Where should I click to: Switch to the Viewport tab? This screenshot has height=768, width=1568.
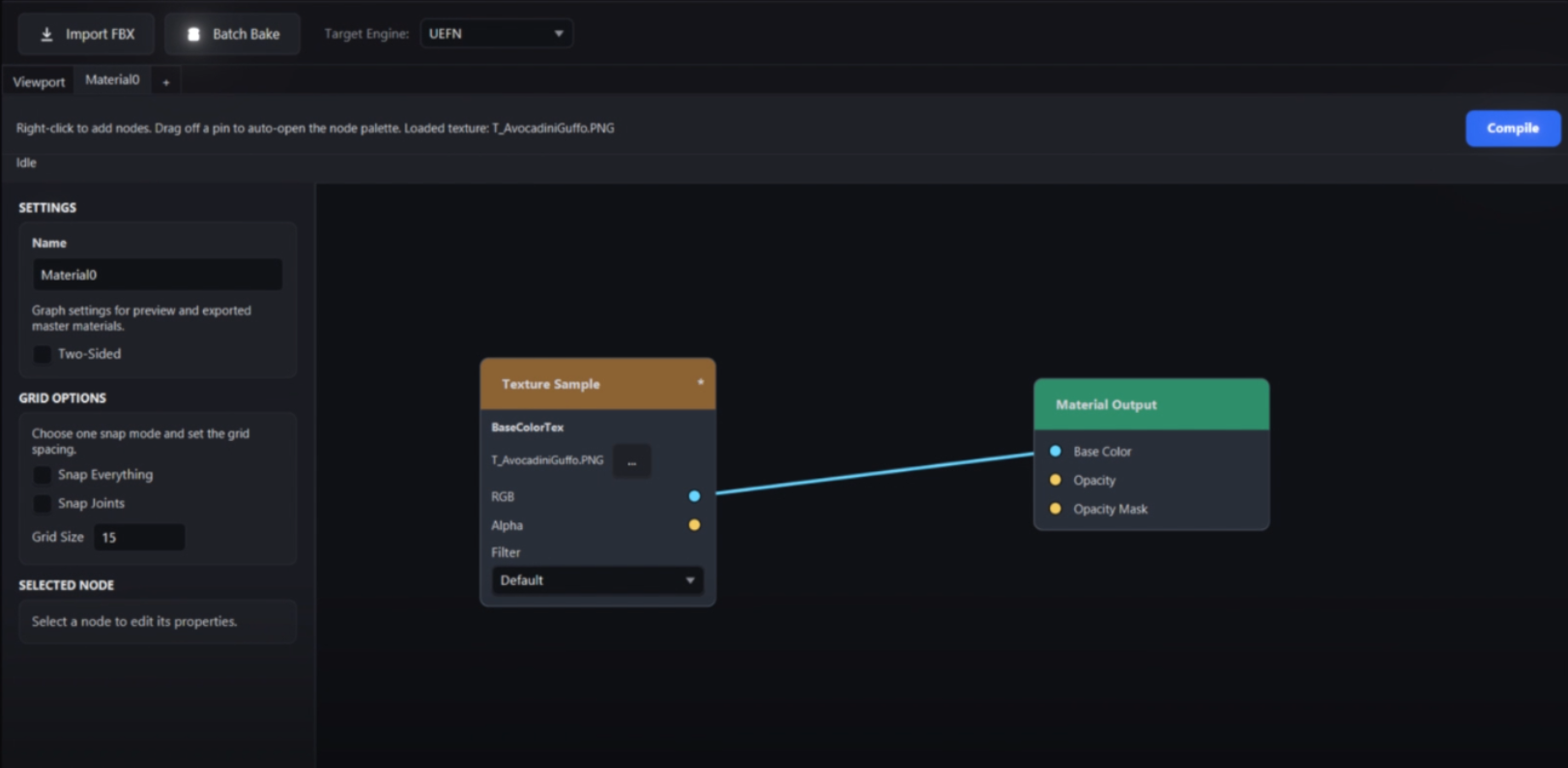(x=39, y=81)
